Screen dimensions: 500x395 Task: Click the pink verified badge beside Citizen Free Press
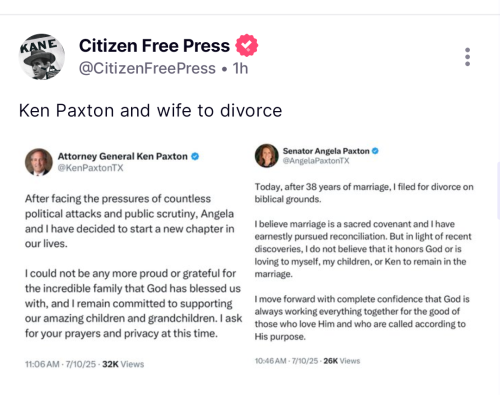[x=247, y=45]
